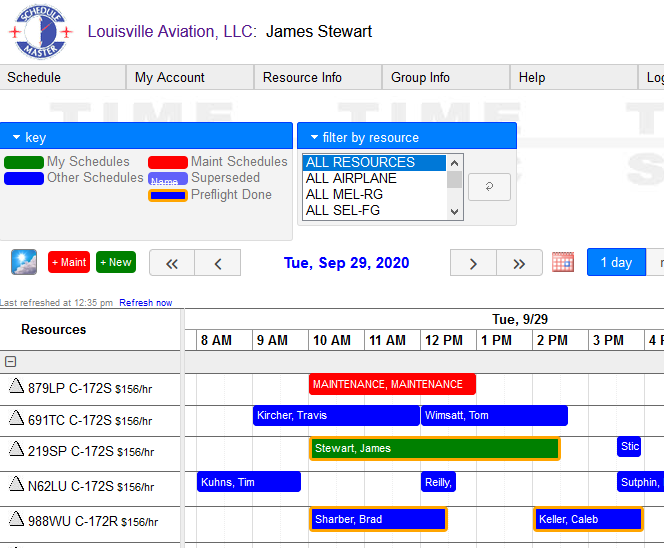Select ALL SEL-FG in the filter list

[374, 210]
